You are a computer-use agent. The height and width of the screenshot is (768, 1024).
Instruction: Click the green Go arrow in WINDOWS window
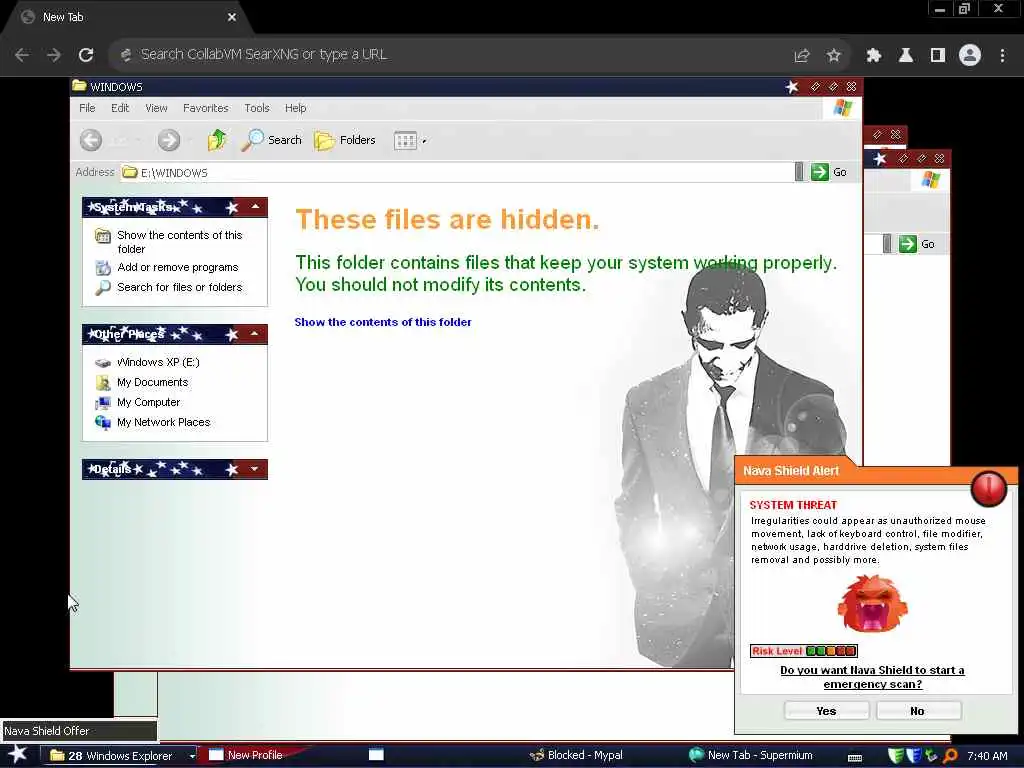(x=820, y=172)
